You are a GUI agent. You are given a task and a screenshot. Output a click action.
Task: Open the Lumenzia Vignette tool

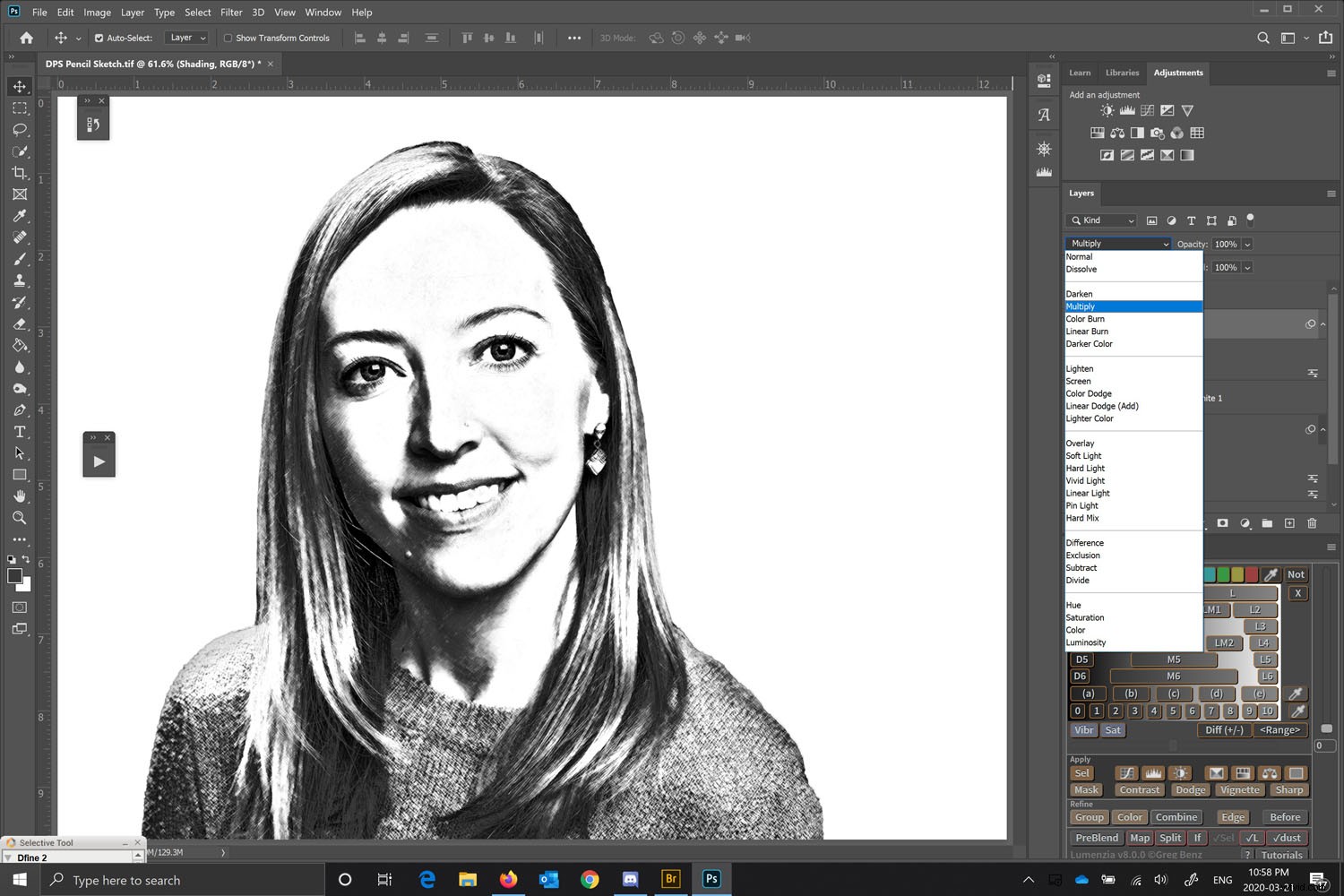pos(1239,789)
